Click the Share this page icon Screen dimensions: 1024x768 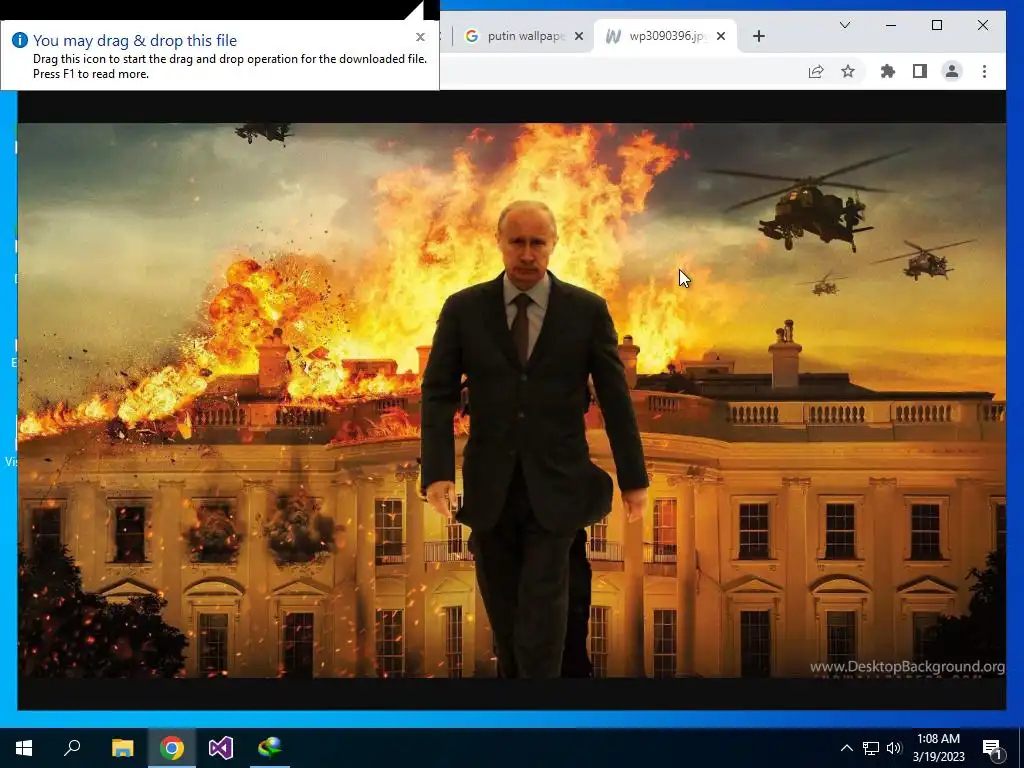(x=816, y=71)
